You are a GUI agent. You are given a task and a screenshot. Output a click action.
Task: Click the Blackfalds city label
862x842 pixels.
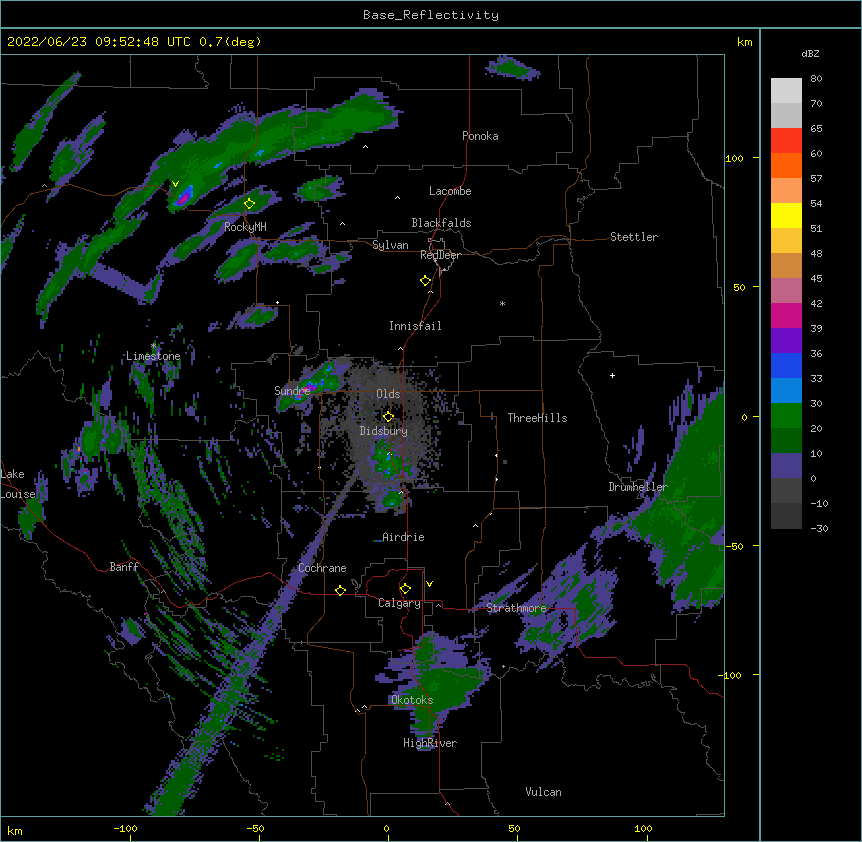pos(441,223)
